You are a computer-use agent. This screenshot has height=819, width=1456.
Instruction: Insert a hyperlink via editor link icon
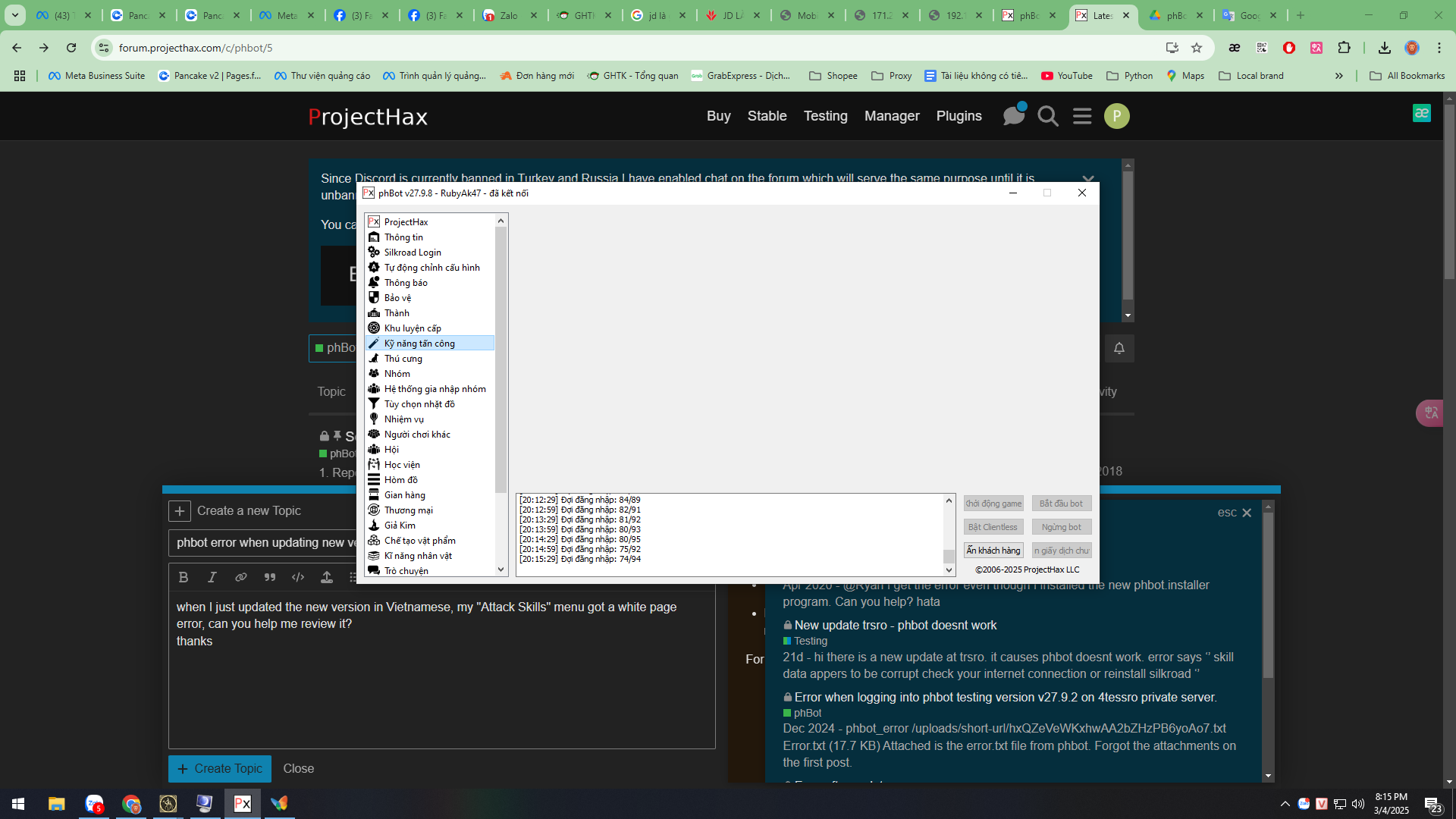click(x=241, y=577)
